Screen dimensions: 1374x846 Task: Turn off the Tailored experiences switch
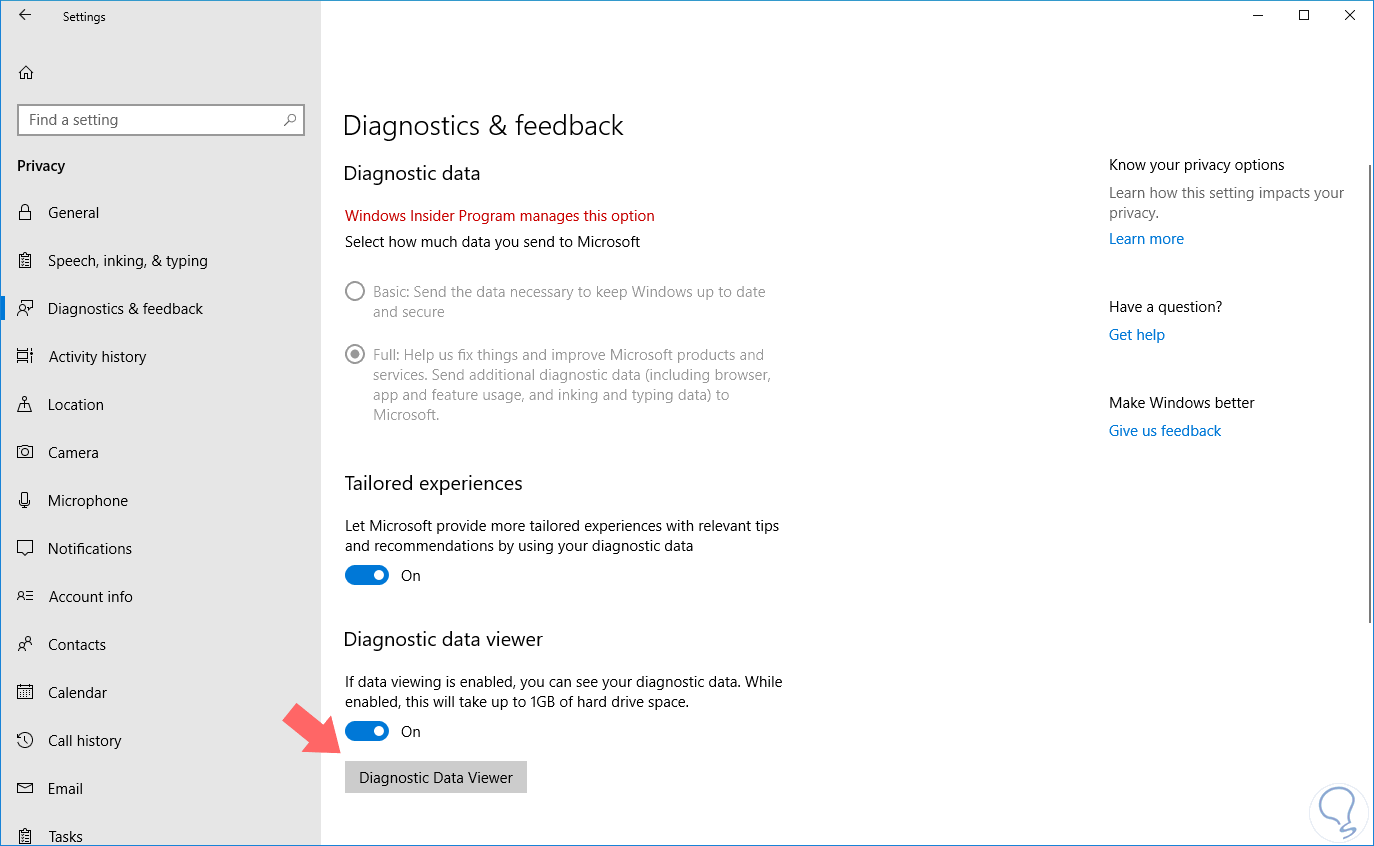click(x=367, y=575)
